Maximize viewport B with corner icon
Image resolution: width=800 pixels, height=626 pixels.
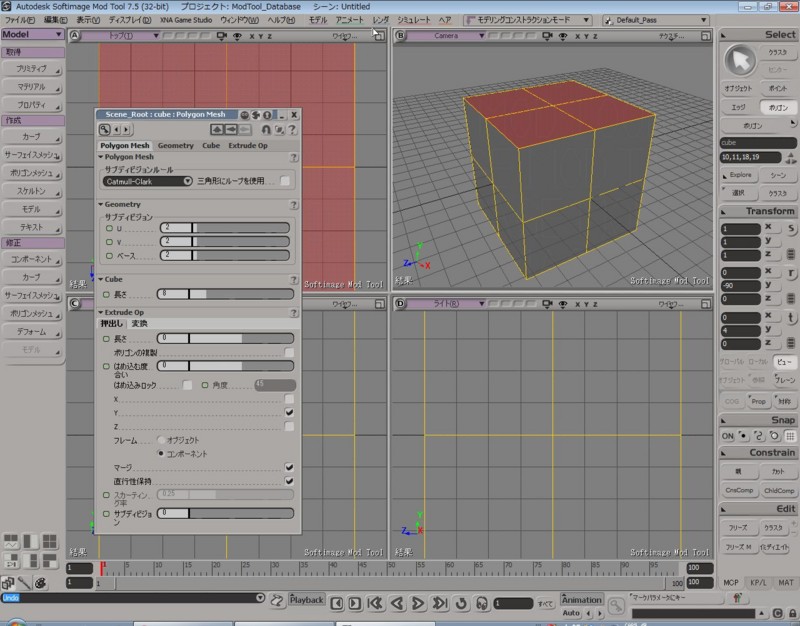[x=706, y=36]
